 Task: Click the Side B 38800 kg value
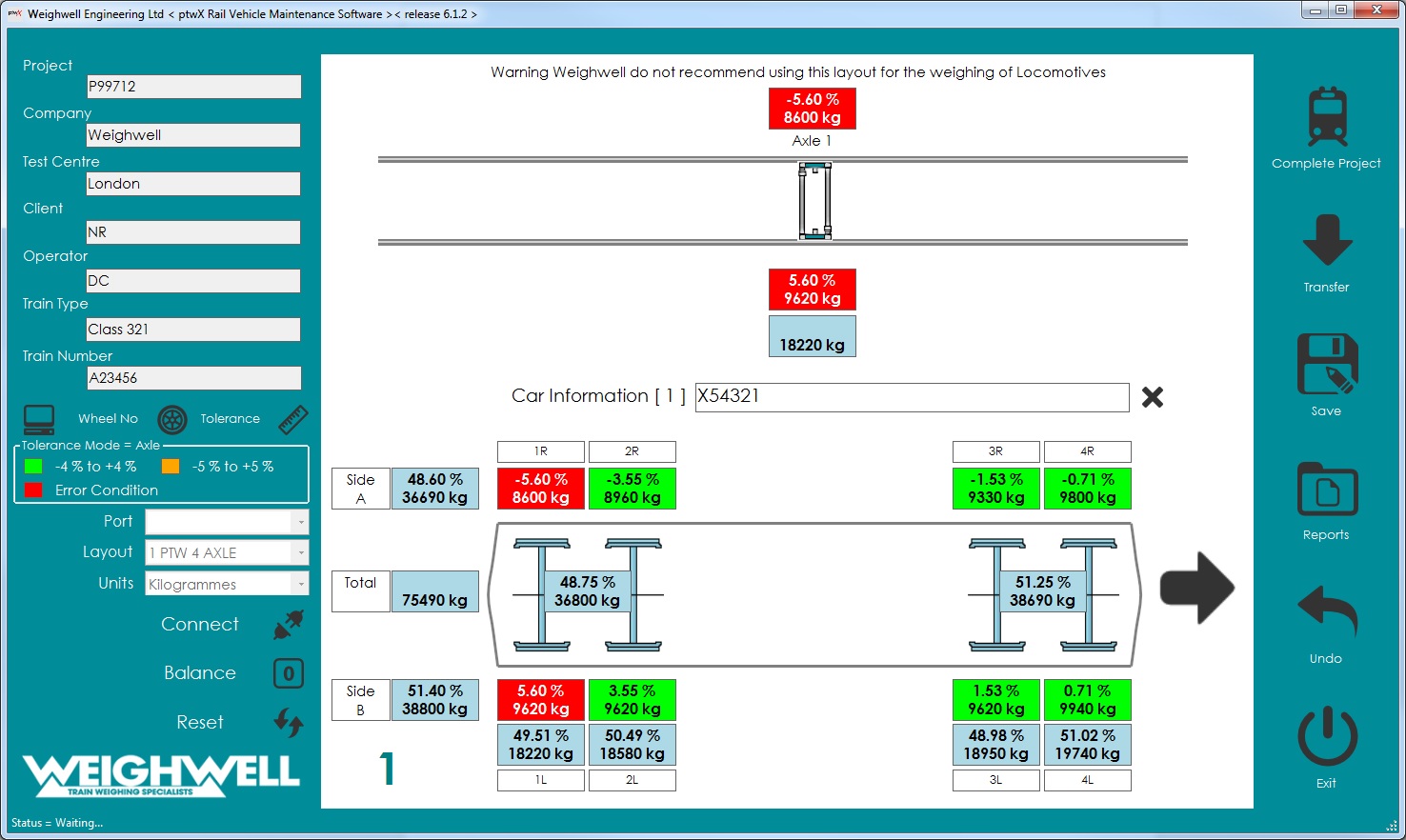click(435, 700)
